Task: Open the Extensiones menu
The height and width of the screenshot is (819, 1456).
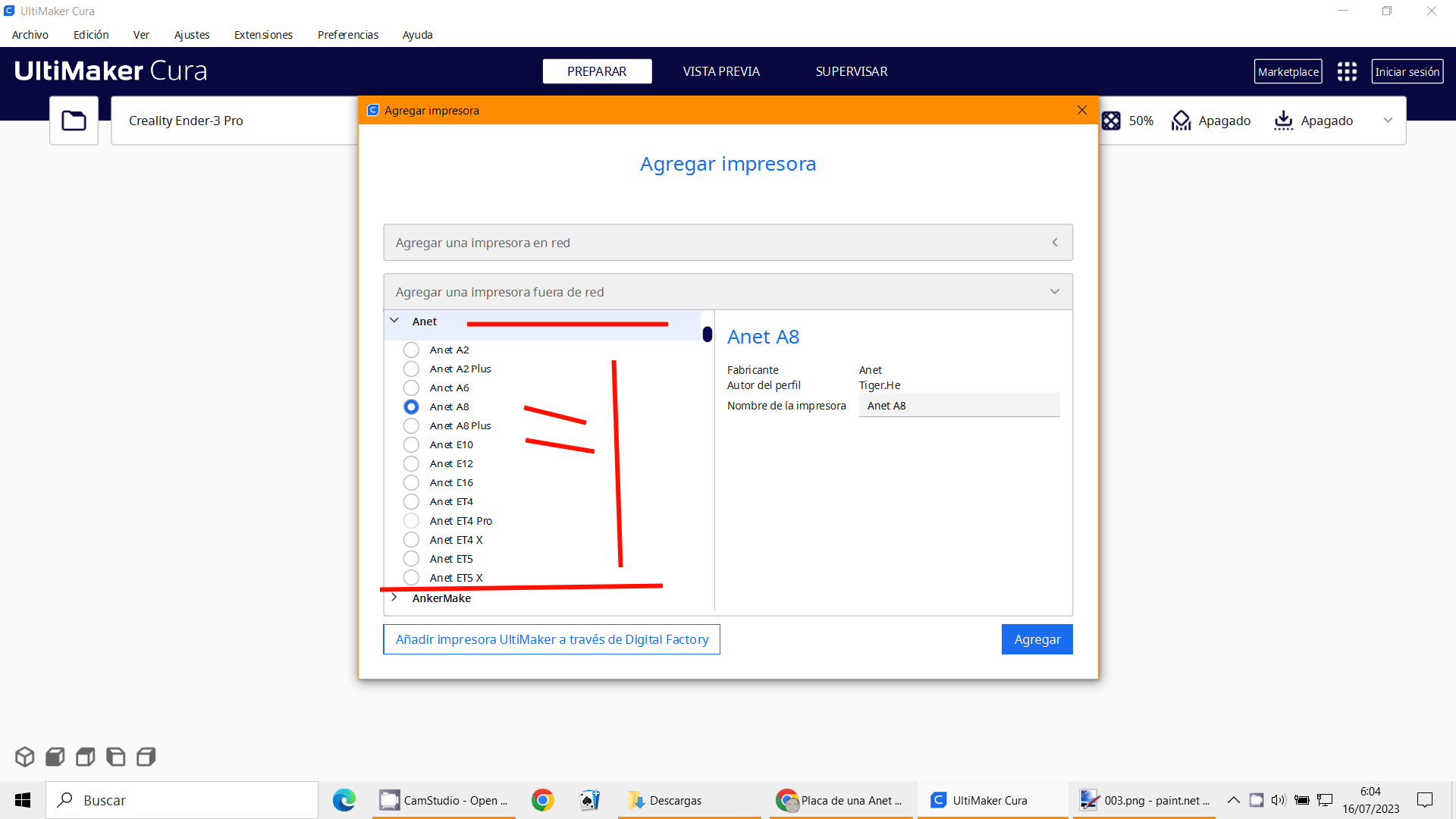Action: pyautogui.click(x=263, y=35)
